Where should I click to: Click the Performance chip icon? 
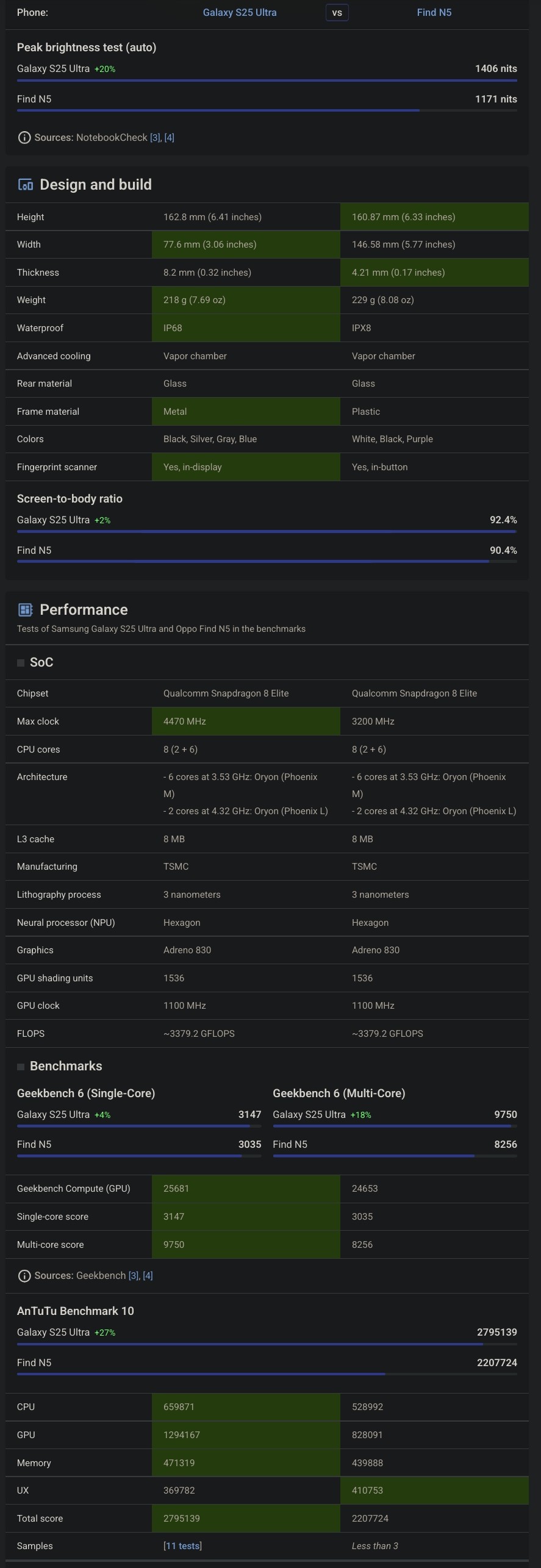pyautogui.click(x=25, y=610)
